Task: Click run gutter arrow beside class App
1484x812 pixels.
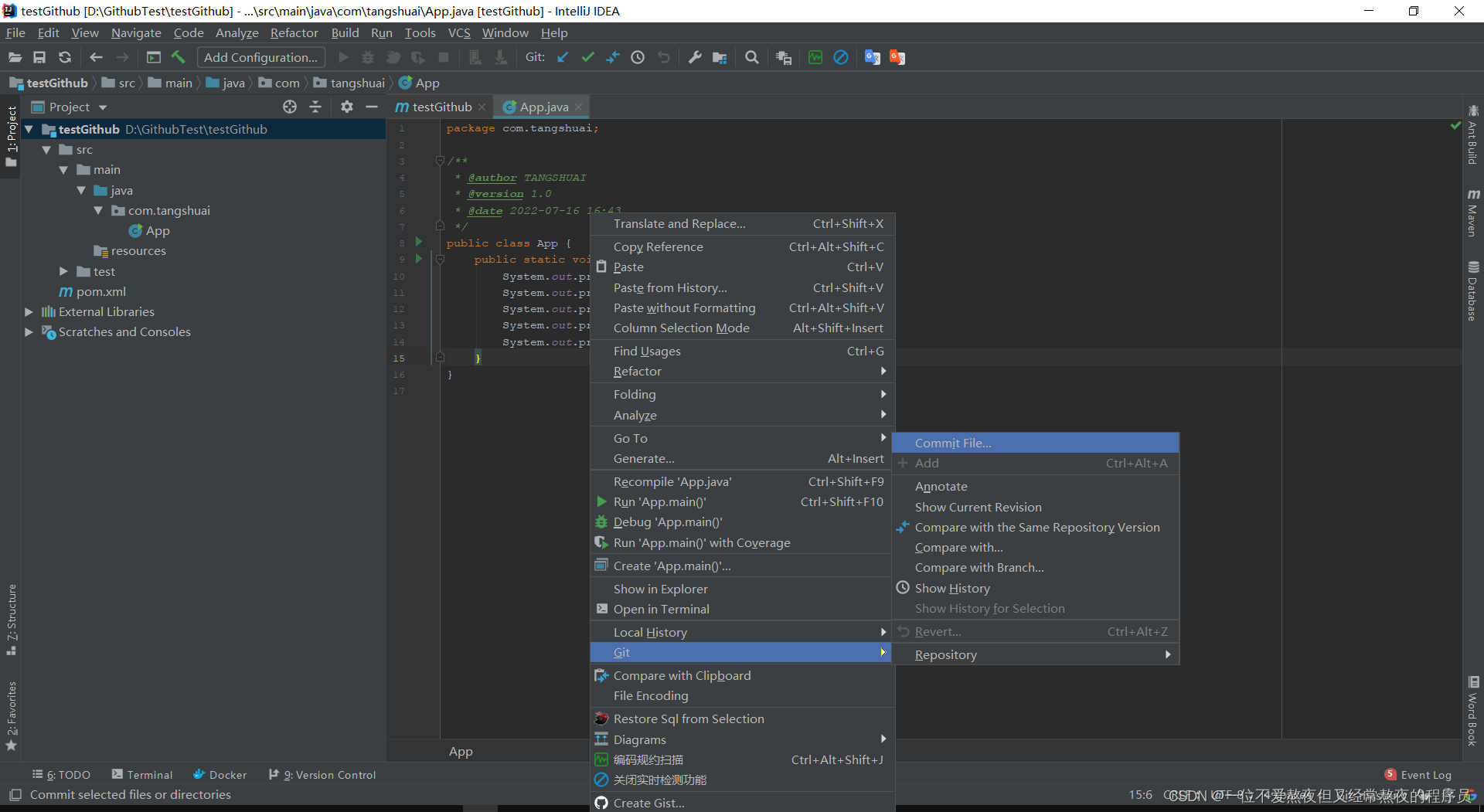Action: 419,242
